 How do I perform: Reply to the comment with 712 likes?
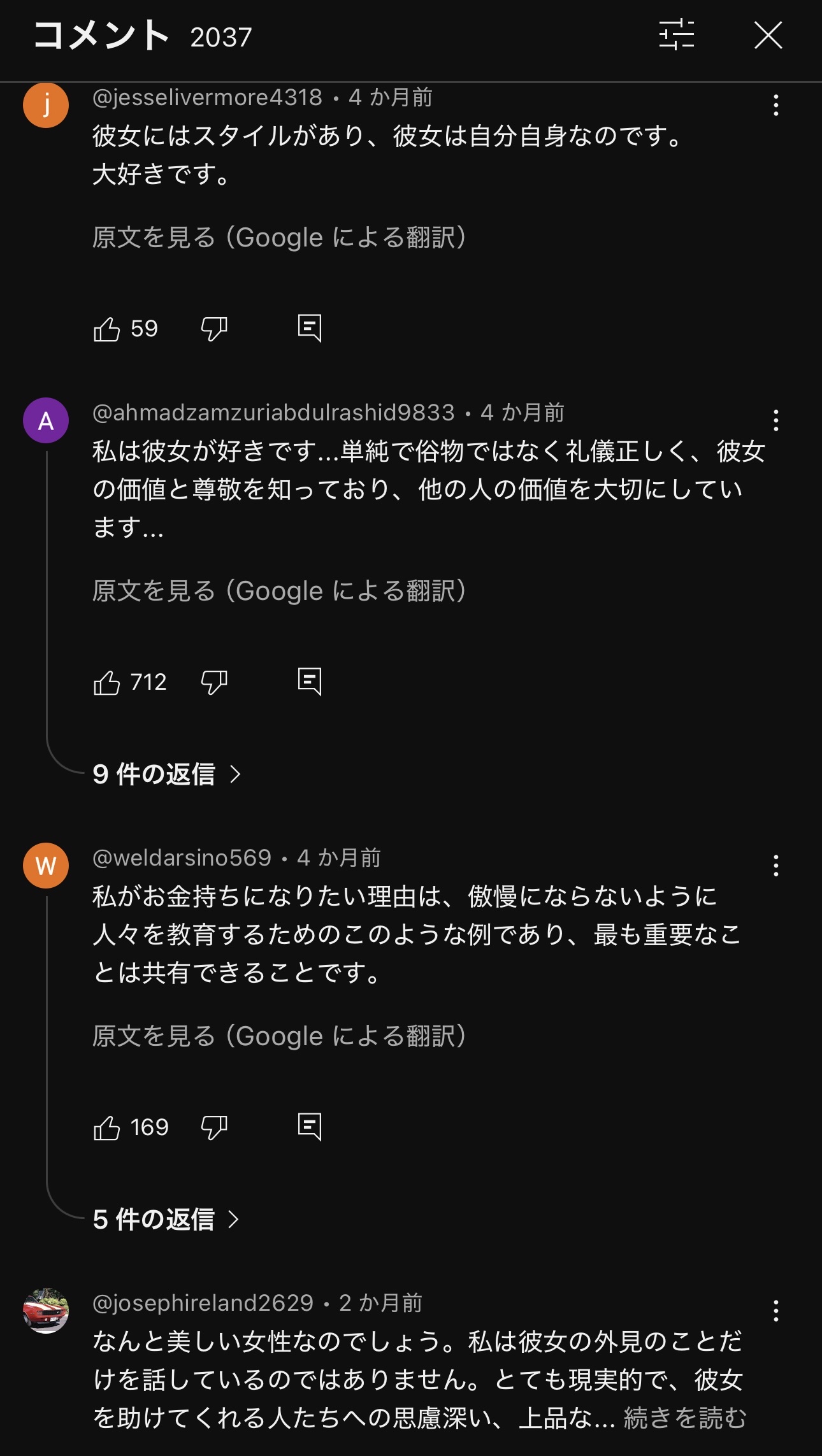[x=310, y=682]
